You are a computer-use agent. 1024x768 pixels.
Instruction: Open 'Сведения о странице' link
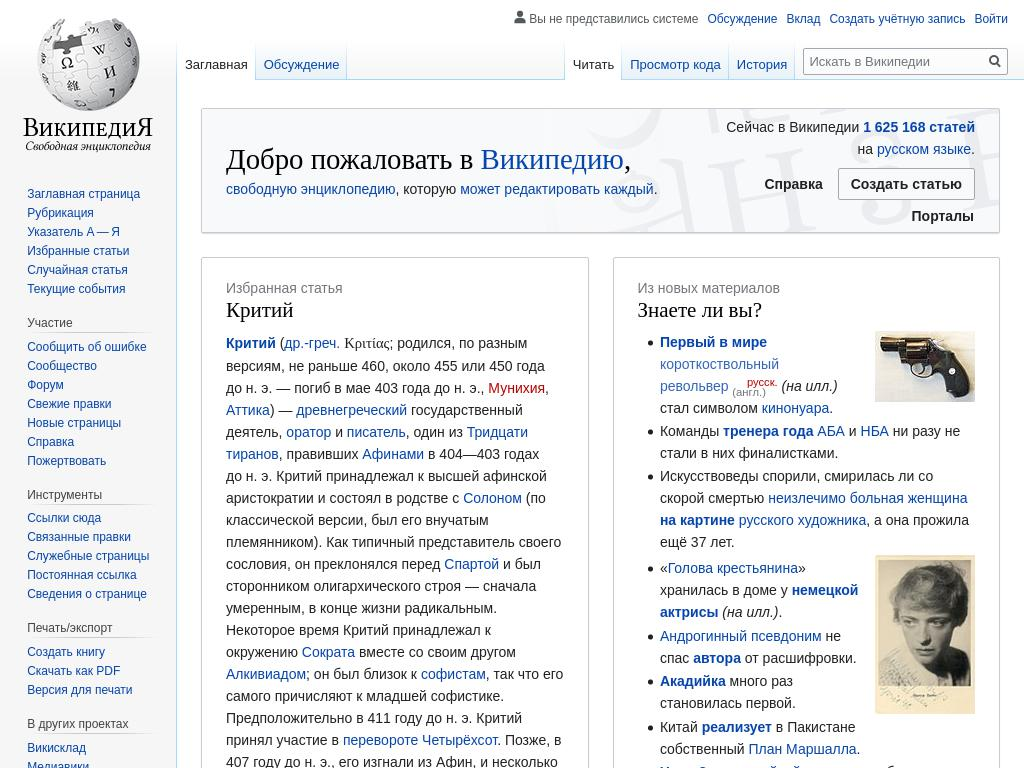[87, 594]
